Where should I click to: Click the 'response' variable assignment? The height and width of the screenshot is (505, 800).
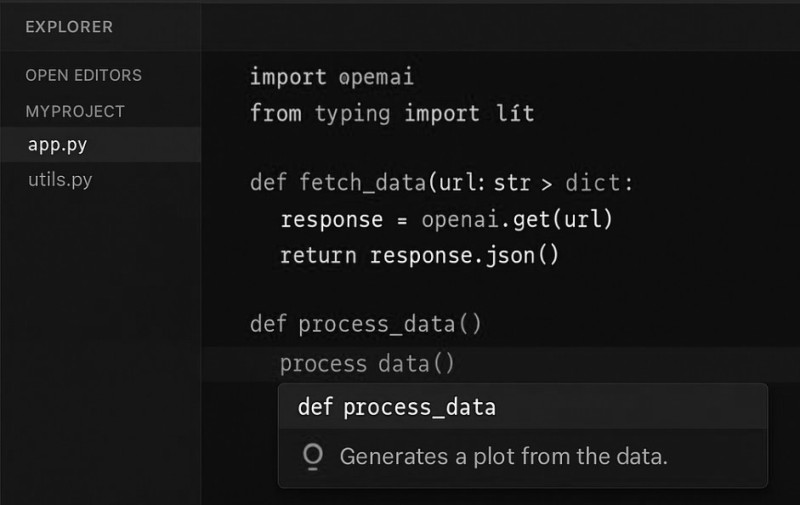[332, 220]
